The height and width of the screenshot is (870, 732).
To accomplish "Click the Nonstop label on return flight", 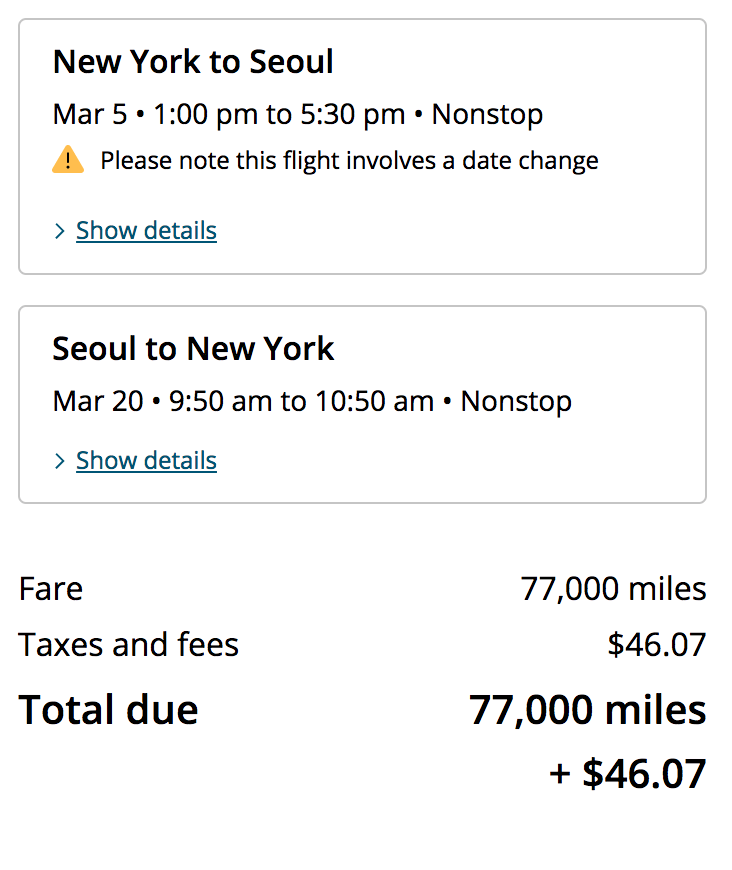I will click(x=516, y=402).
